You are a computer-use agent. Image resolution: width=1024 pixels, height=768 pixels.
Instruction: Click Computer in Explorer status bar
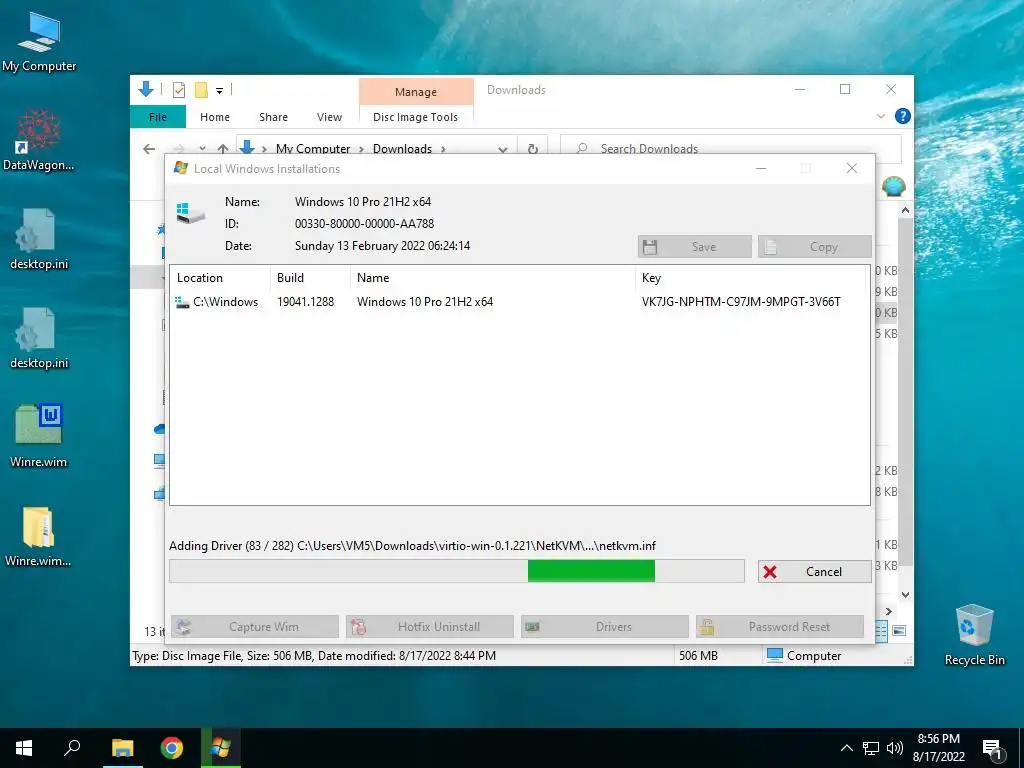(x=804, y=656)
